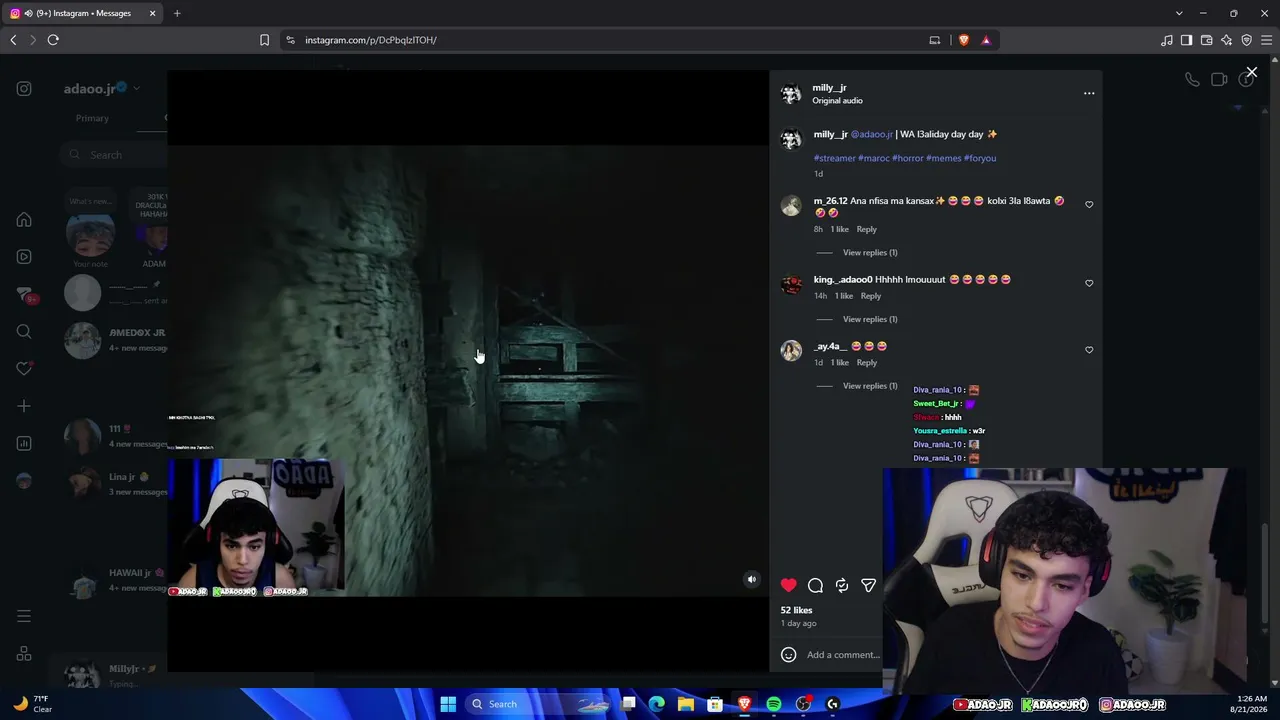
Task: Share the post with paper plane icon
Action: 868,585
